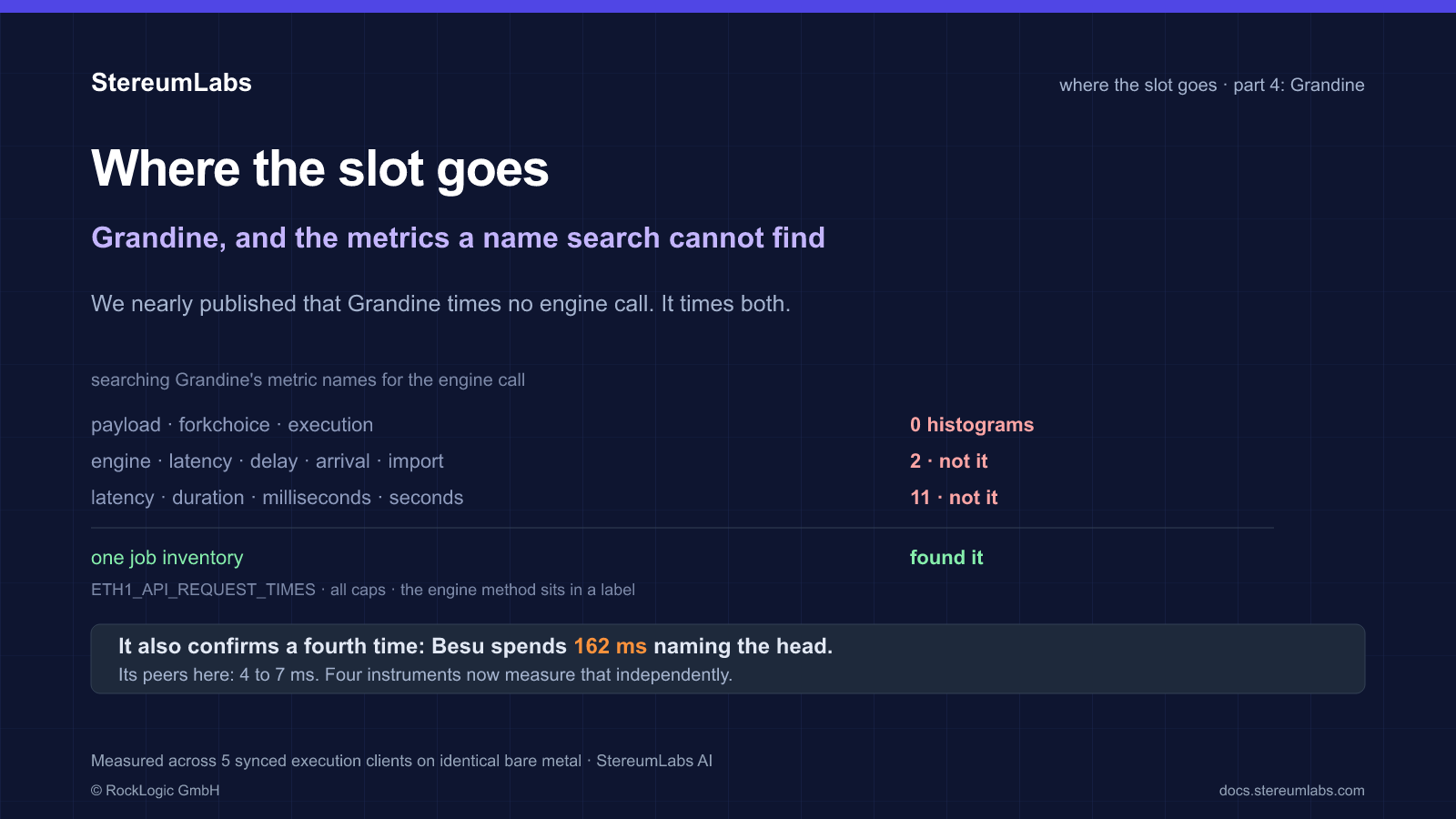The width and height of the screenshot is (1456, 819).
Task: Click the Grandine subtitle in purple
Action: pos(458,238)
